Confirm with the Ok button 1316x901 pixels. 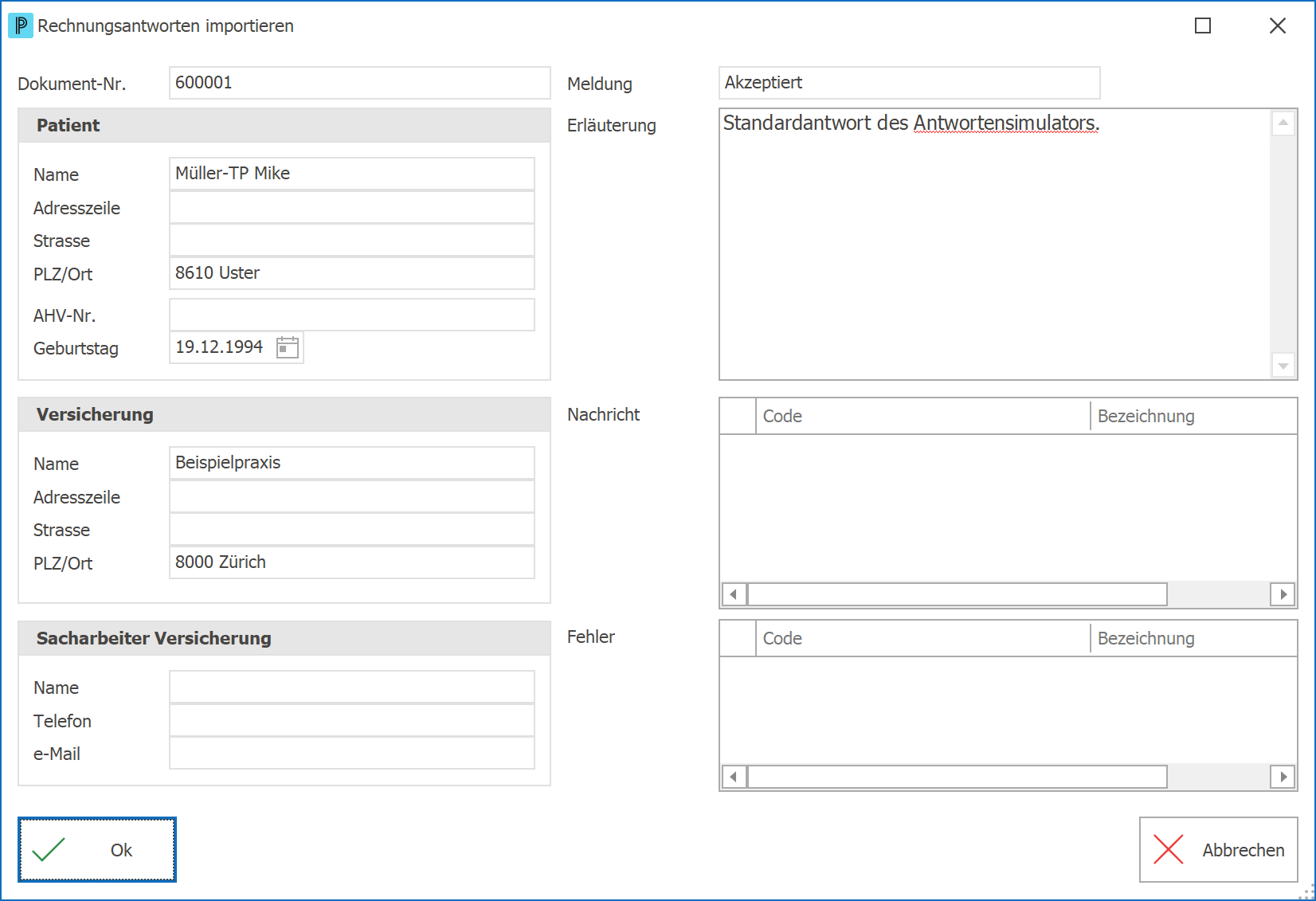click(x=97, y=849)
